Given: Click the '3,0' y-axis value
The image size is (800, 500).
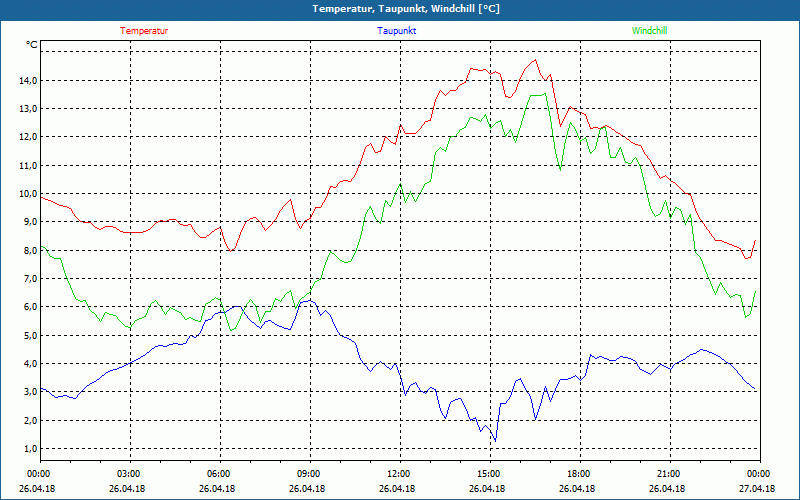Looking at the screenshot, I should 30,392.
